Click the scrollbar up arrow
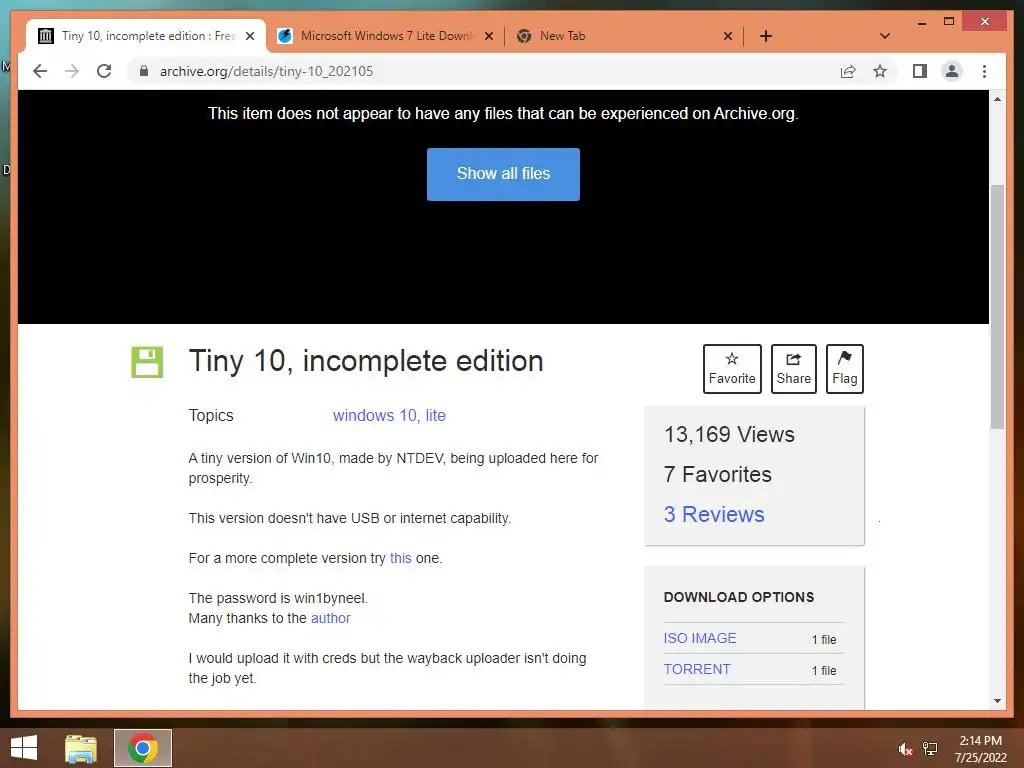The image size is (1024, 768). point(997,99)
